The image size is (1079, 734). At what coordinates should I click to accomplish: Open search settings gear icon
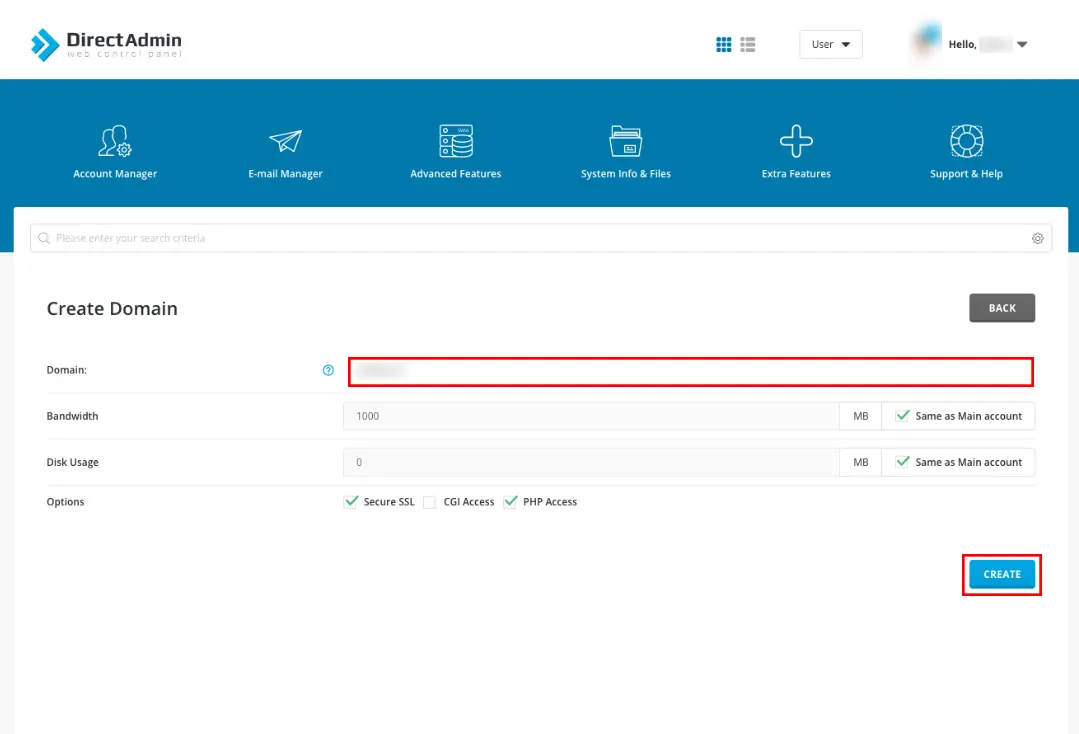[1038, 239]
